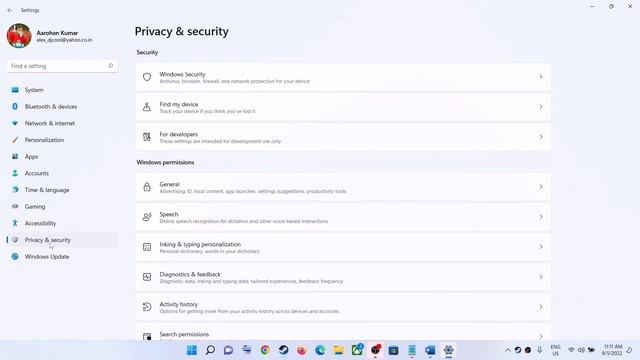Click the volume speaker tray icon
The width and height of the screenshot is (640, 360).
coord(581,350)
